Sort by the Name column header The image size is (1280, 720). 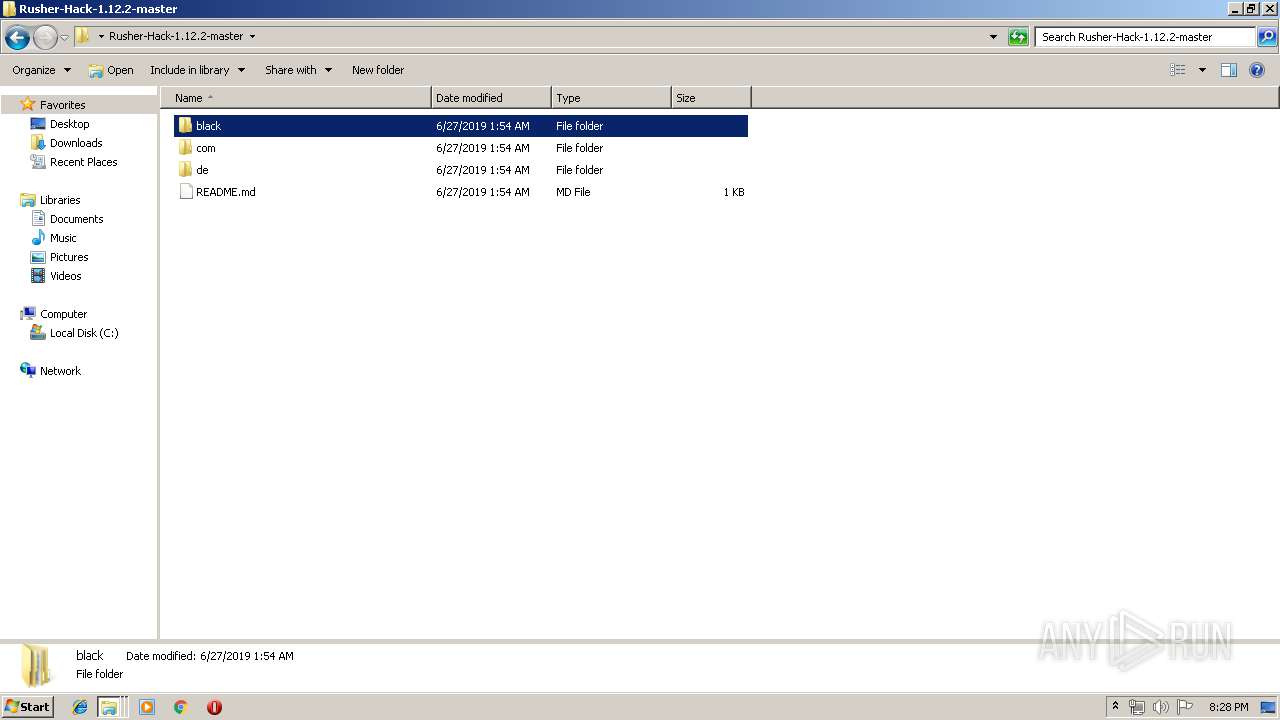[x=295, y=98]
